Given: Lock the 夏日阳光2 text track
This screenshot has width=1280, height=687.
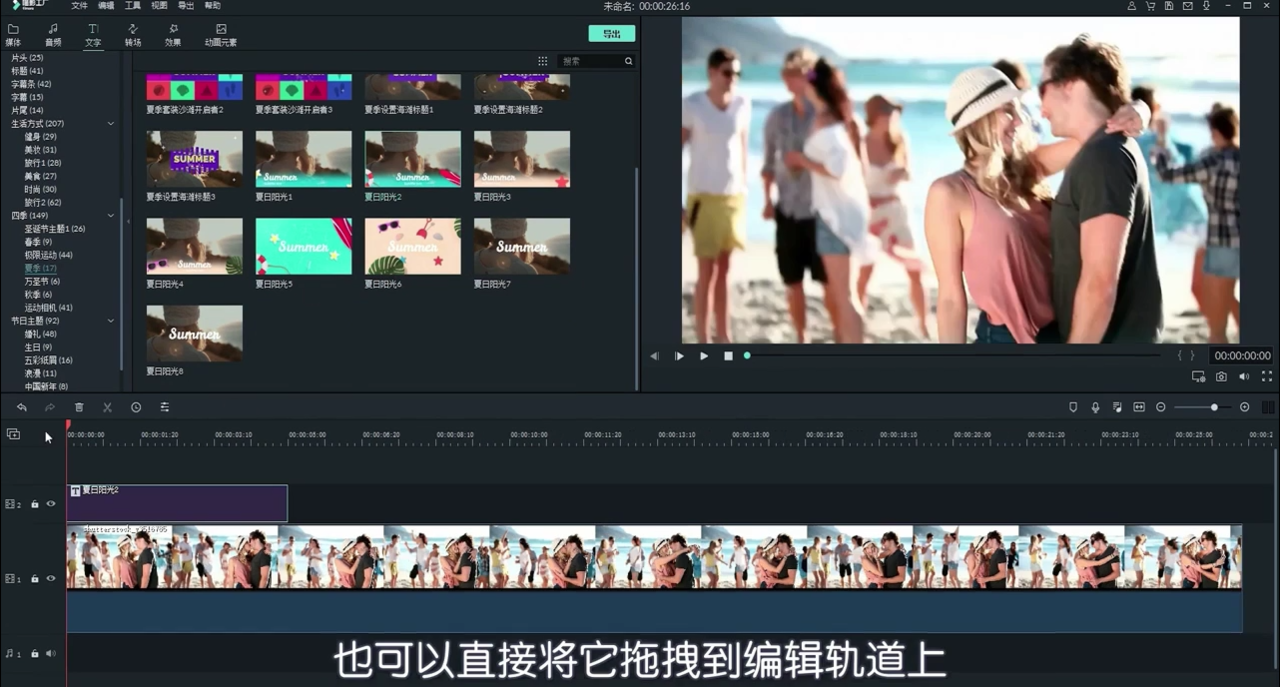Looking at the screenshot, I should pos(35,504).
